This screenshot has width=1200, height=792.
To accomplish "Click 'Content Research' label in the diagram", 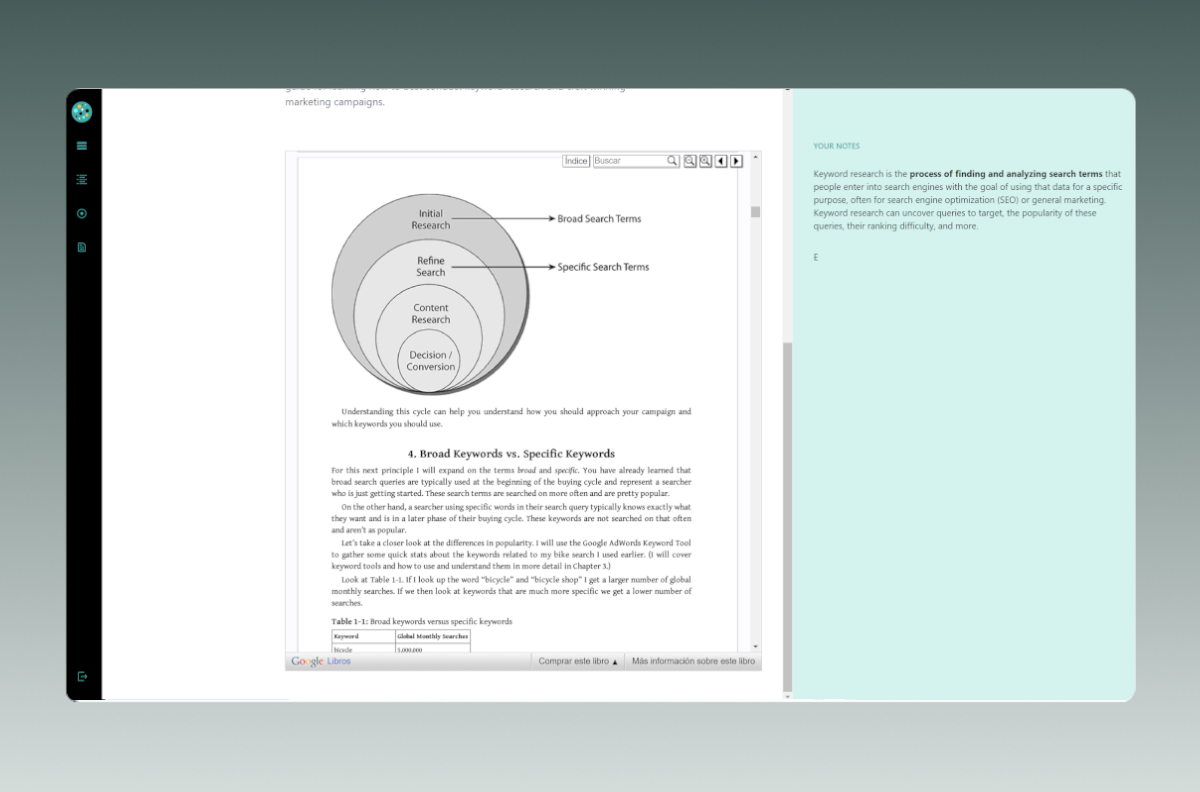I will tap(431, 314).
